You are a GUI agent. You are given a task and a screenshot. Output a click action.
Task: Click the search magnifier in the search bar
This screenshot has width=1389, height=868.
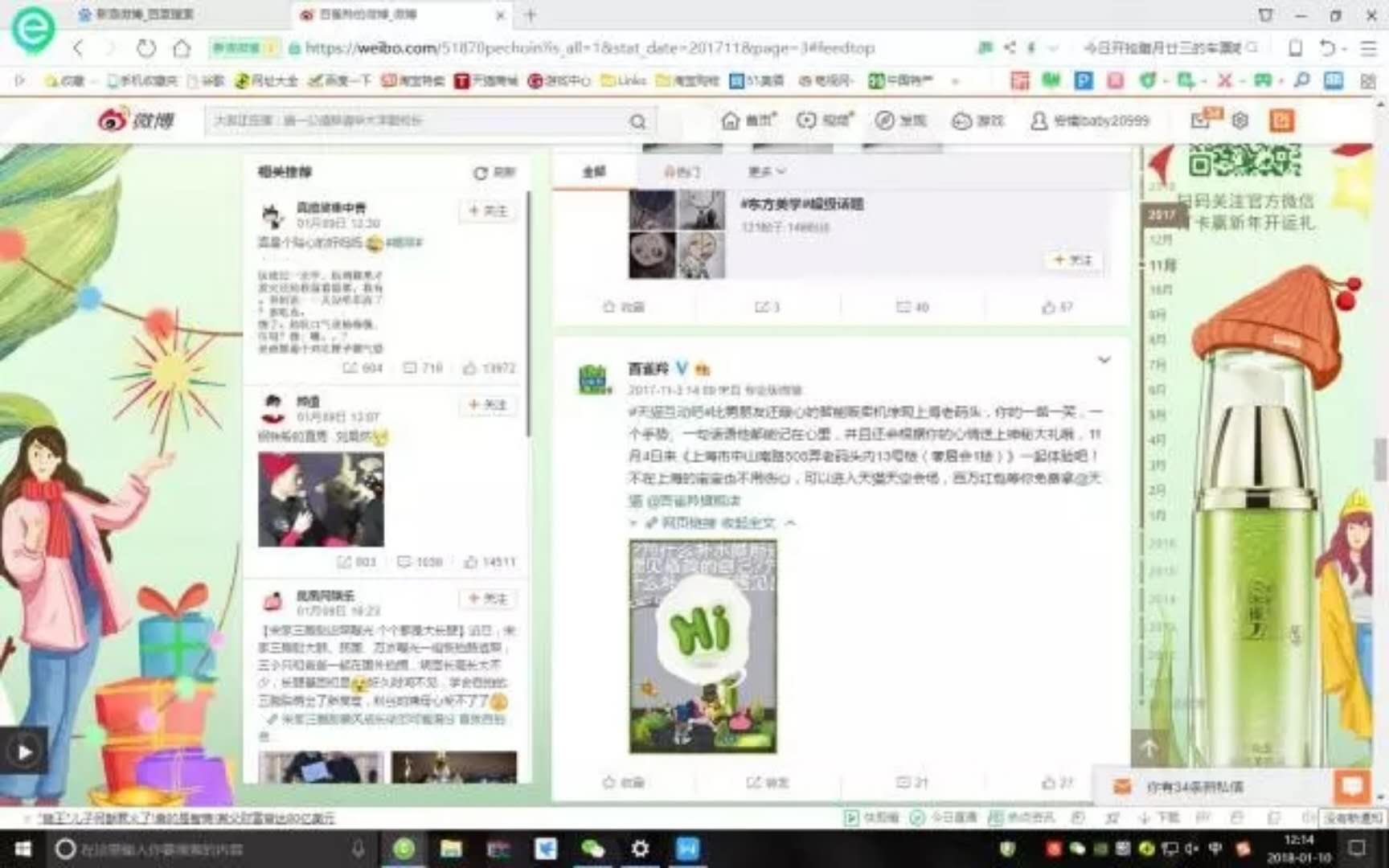(x=637, y=121)
